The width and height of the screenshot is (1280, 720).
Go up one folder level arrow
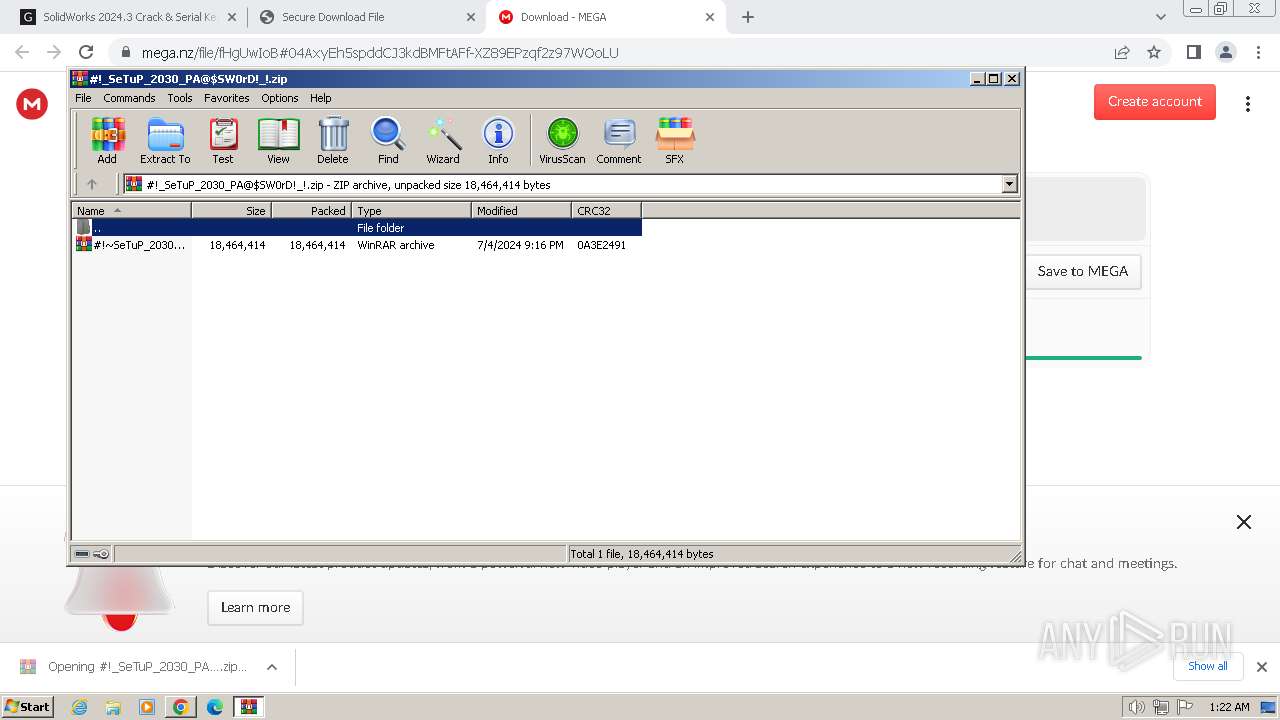[x=92, y=184]
